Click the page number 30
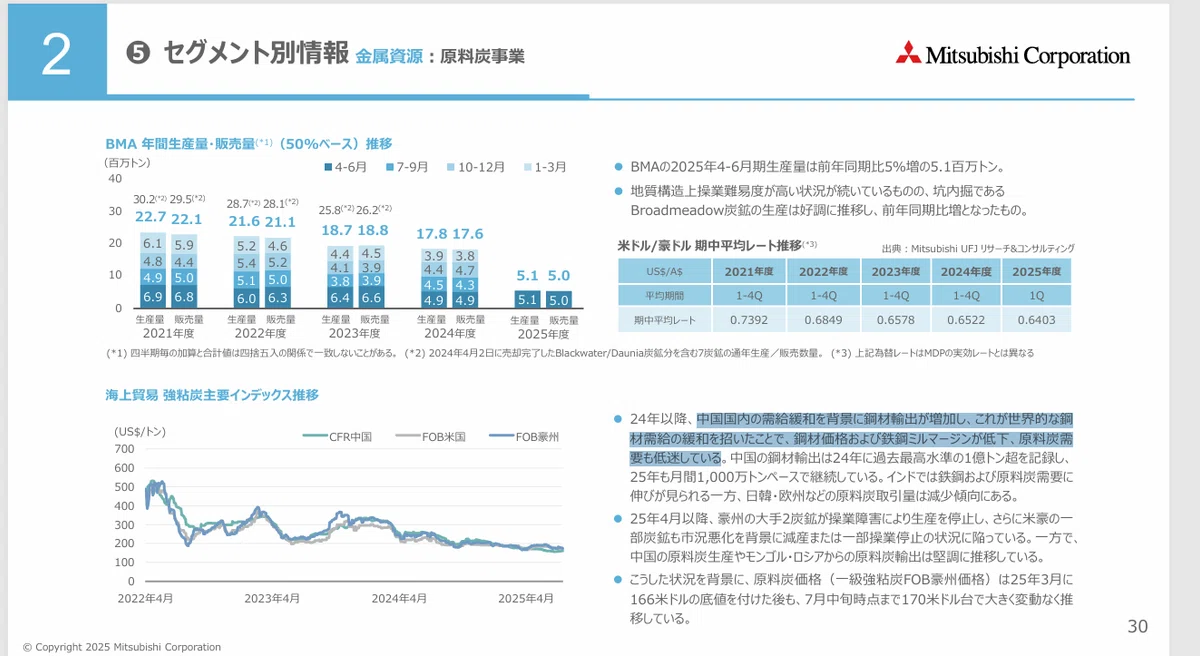Viewport: 1200px width, 656px height. point(1138,627)
